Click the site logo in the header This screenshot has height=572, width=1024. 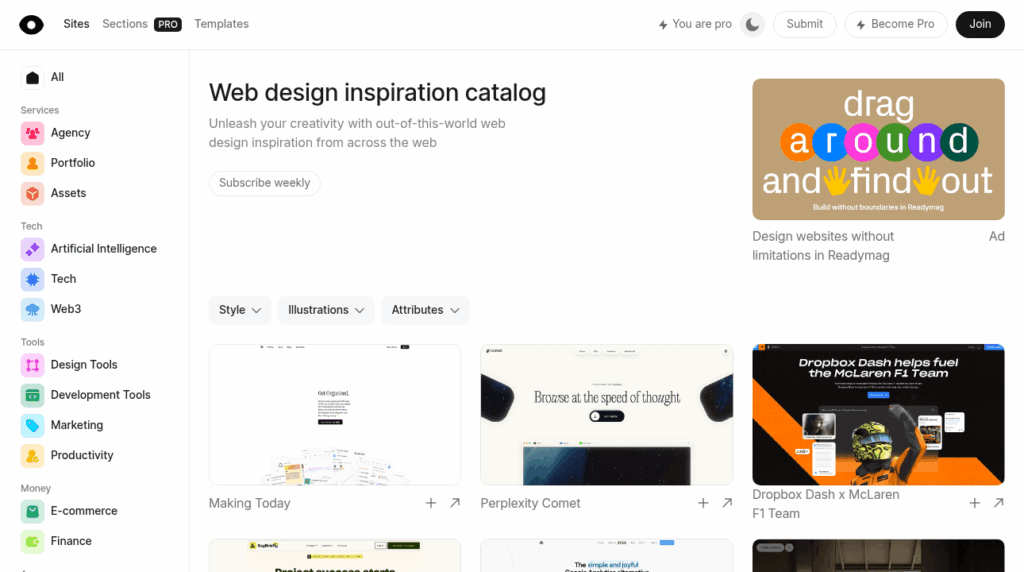click(x=31, y=25)
